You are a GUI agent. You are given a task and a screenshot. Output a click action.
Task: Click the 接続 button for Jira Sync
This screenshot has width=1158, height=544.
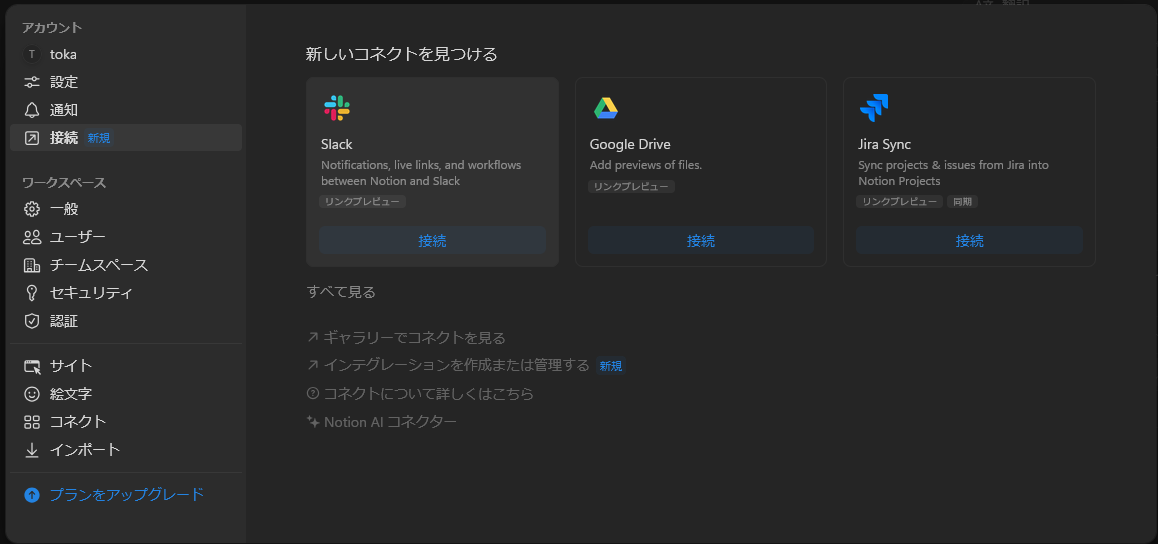coord(969,241)
